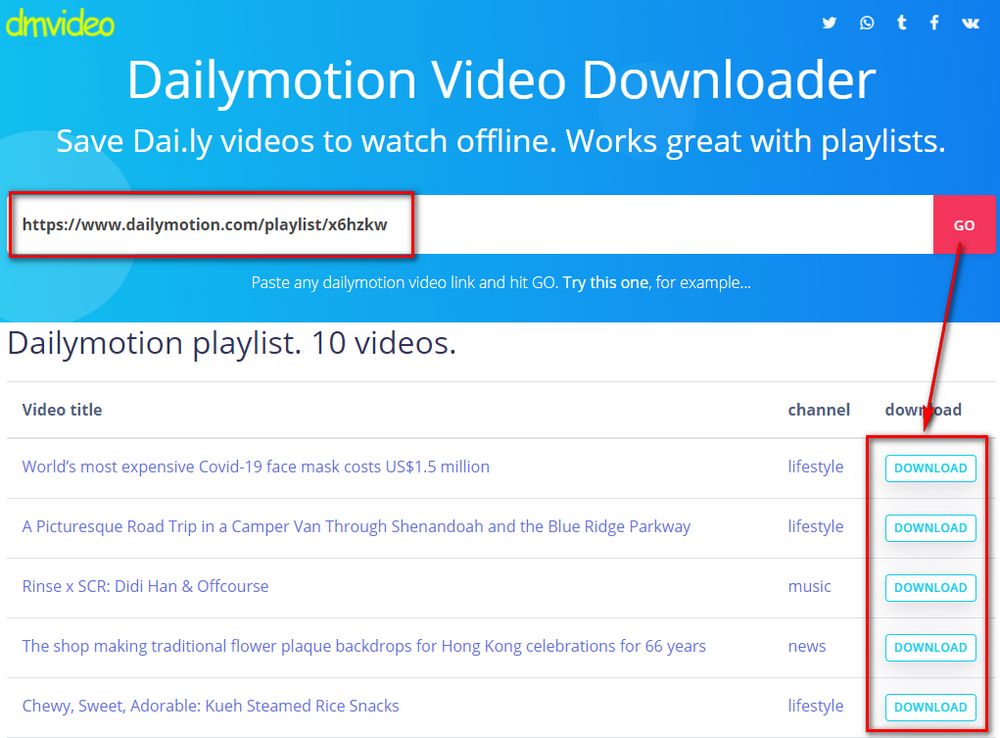The image size is (1000, 738).
Task: Open "Rinse x SCR: Didi Han & Offcourse"
Action: click(145, 587)
